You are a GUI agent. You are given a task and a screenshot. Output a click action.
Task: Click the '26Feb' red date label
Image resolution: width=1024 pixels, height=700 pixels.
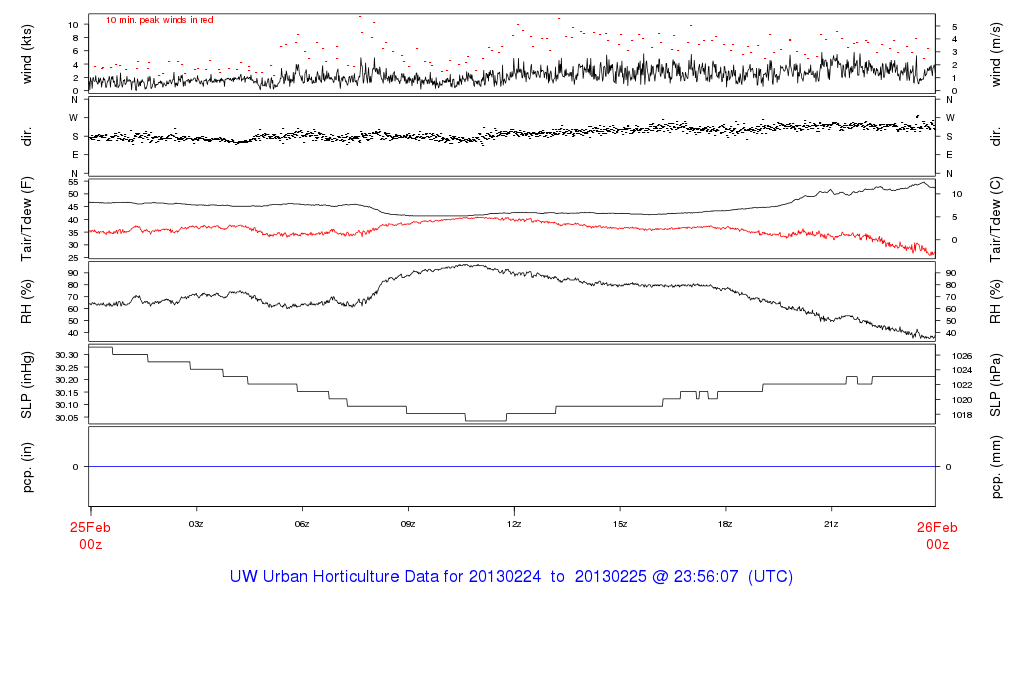click(936, 528)
